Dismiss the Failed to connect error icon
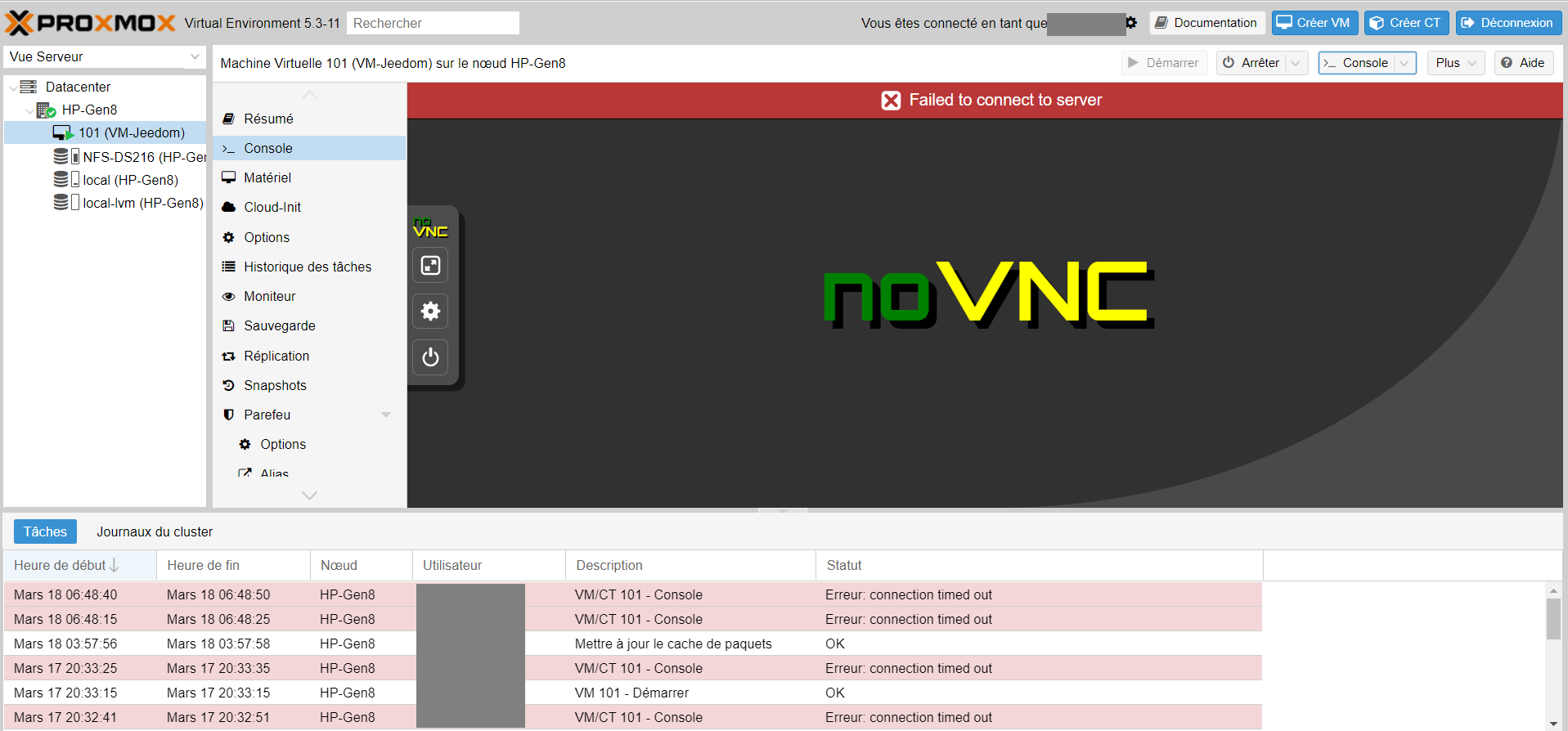The height and width of the screenshot is (731, 1568). point(891,100)
